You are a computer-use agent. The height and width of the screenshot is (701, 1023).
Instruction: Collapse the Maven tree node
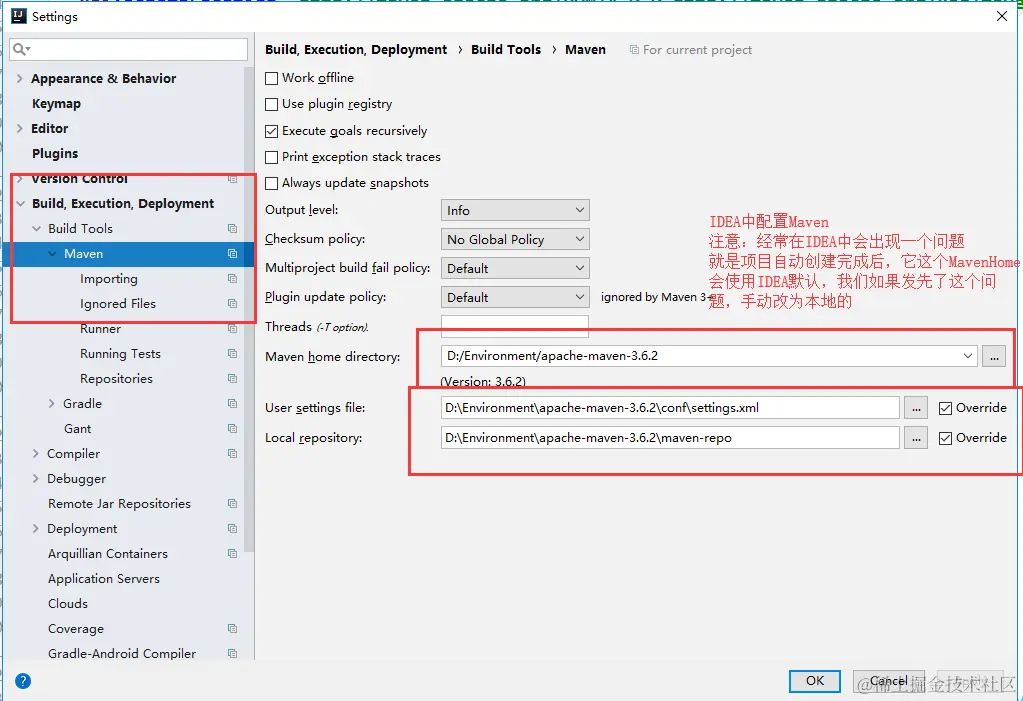click(52, 253)
